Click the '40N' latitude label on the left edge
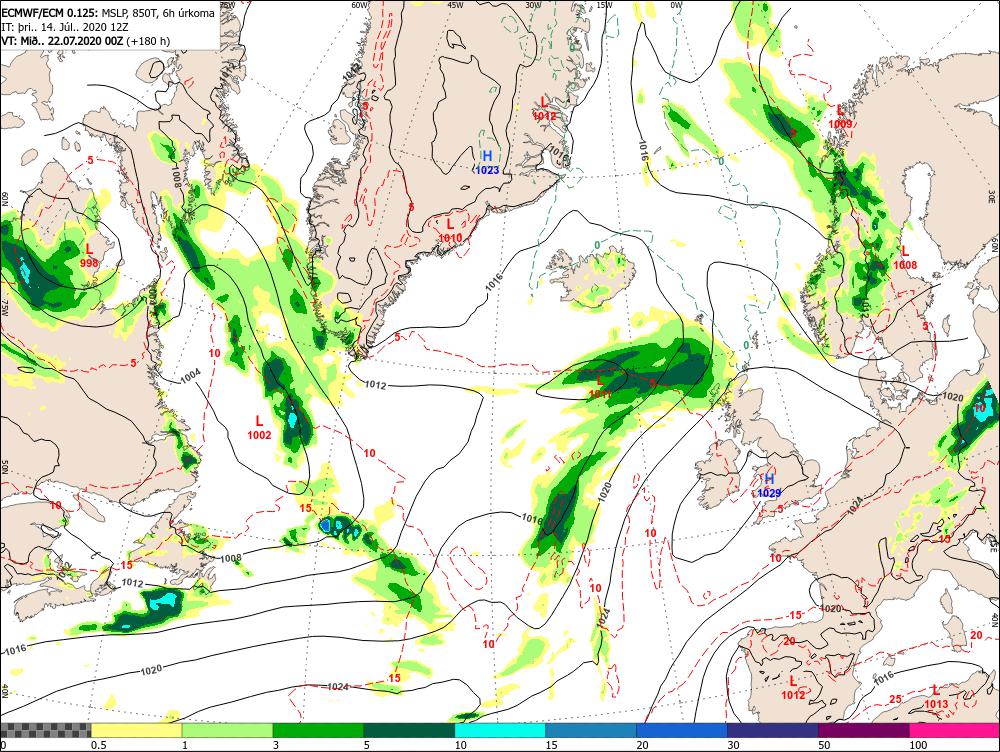This screenshot has width=1000, height=752. tap(4, 691)
